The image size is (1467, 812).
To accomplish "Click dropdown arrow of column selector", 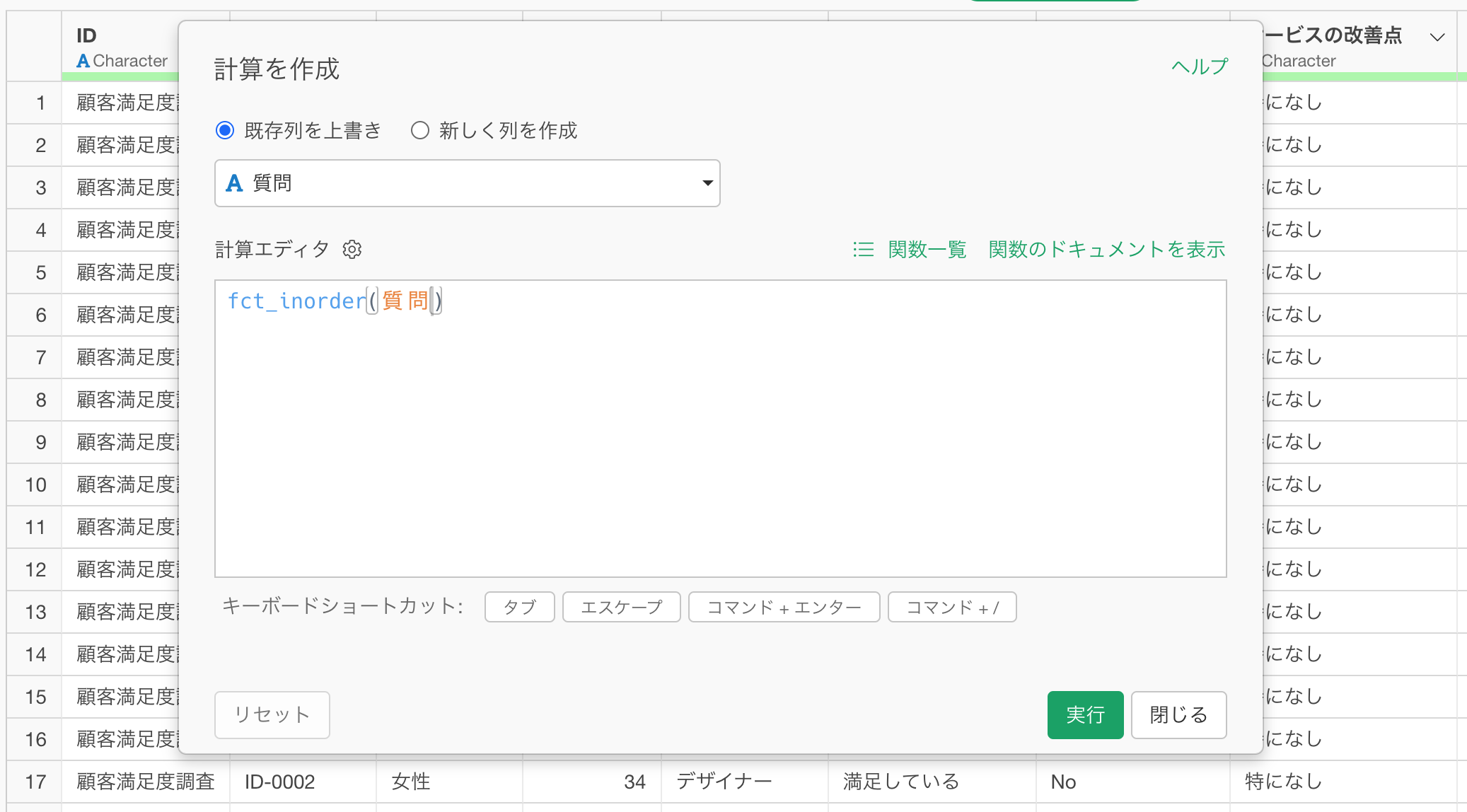I will 707,183.
